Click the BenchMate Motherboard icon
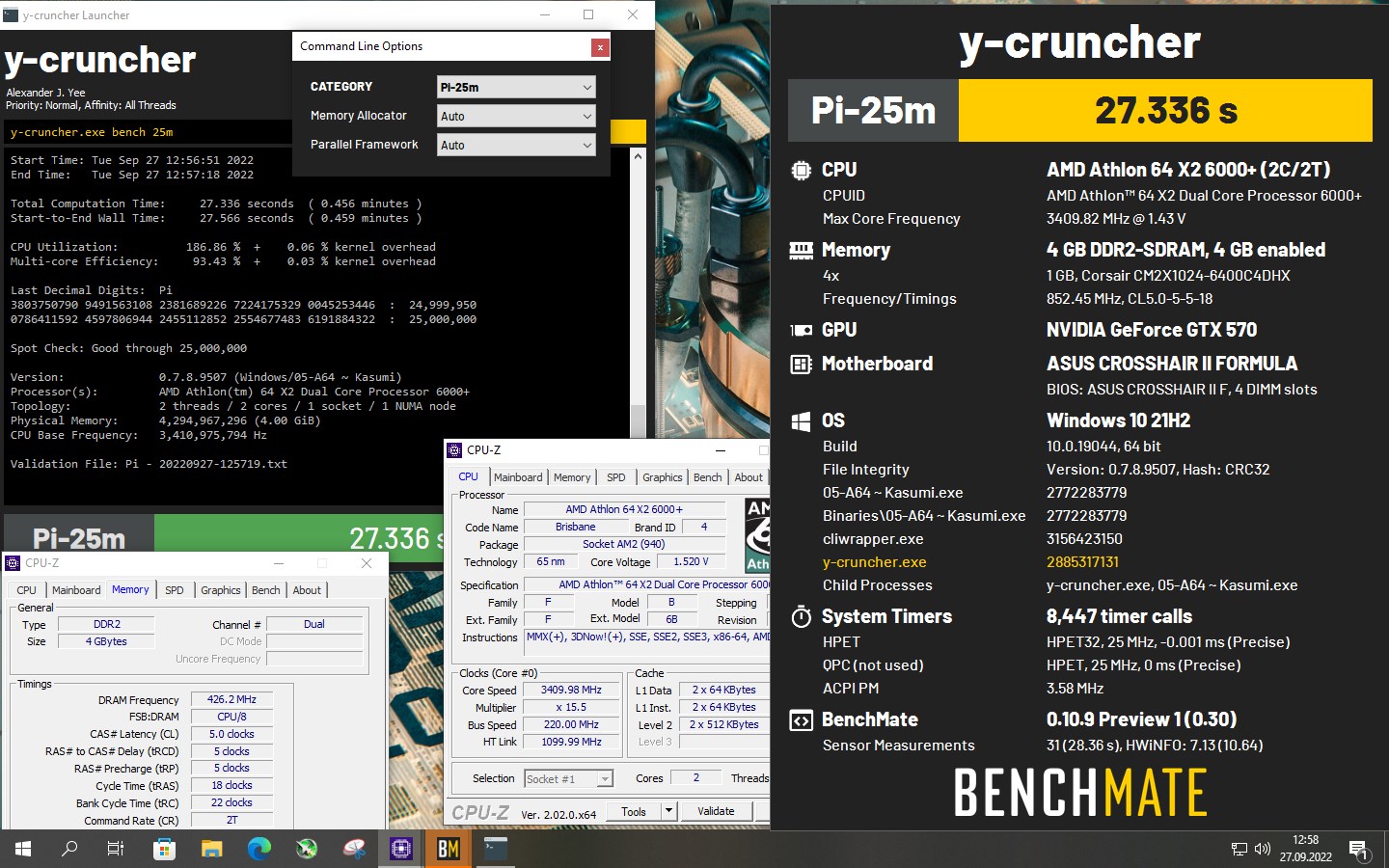 [x=801, y=364]
